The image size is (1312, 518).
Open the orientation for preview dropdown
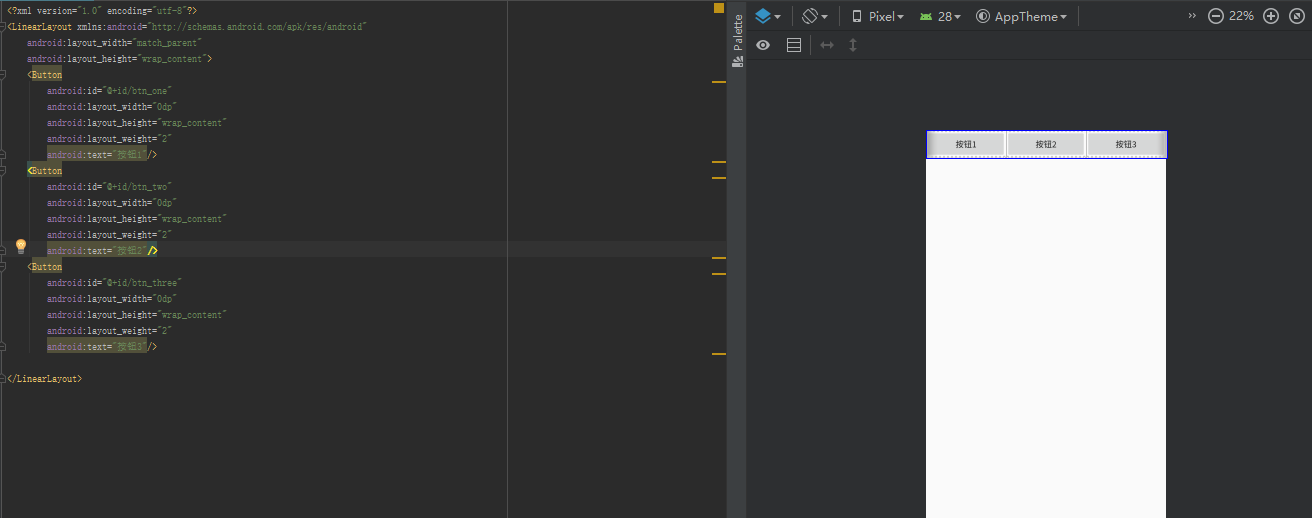(x=815, y=16)
